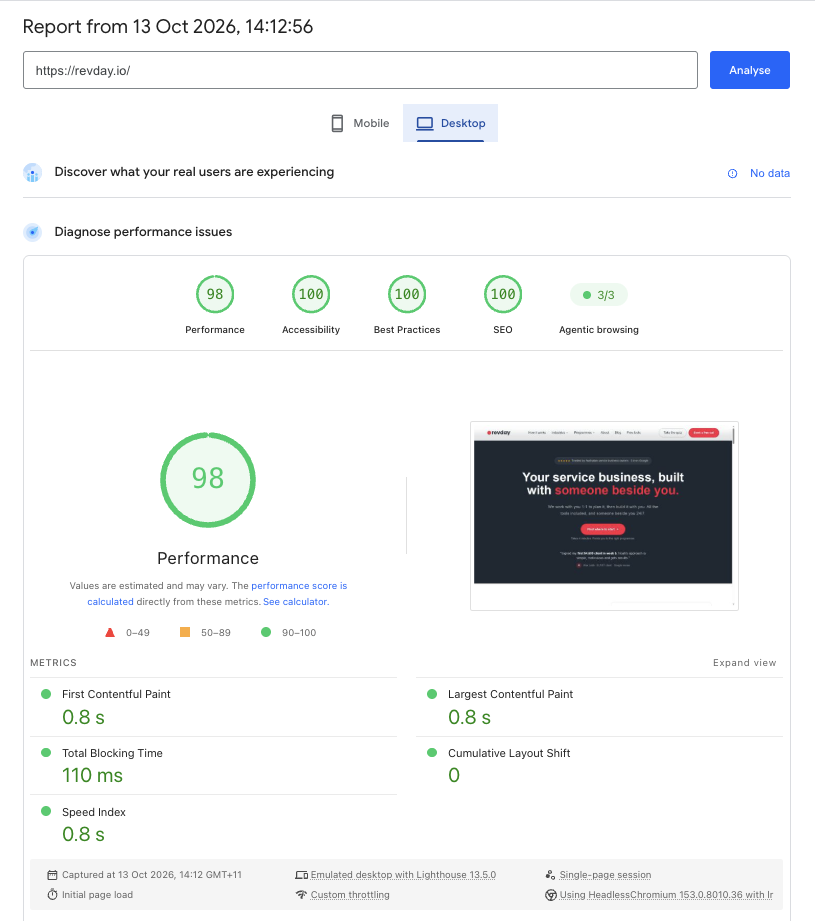Viewport: 815px width, 921px height.
Task: Click the Cumulative Layout Shift metric label
Action: [x=509, y=753]
